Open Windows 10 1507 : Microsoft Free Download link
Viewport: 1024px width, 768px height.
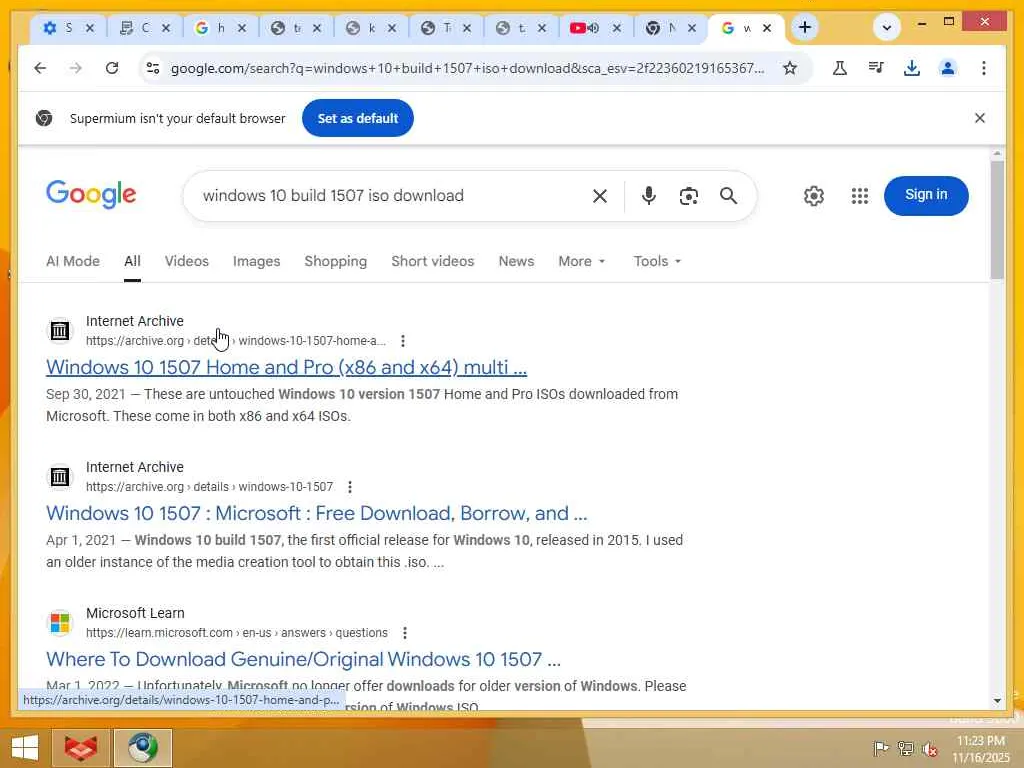[317, 513]
